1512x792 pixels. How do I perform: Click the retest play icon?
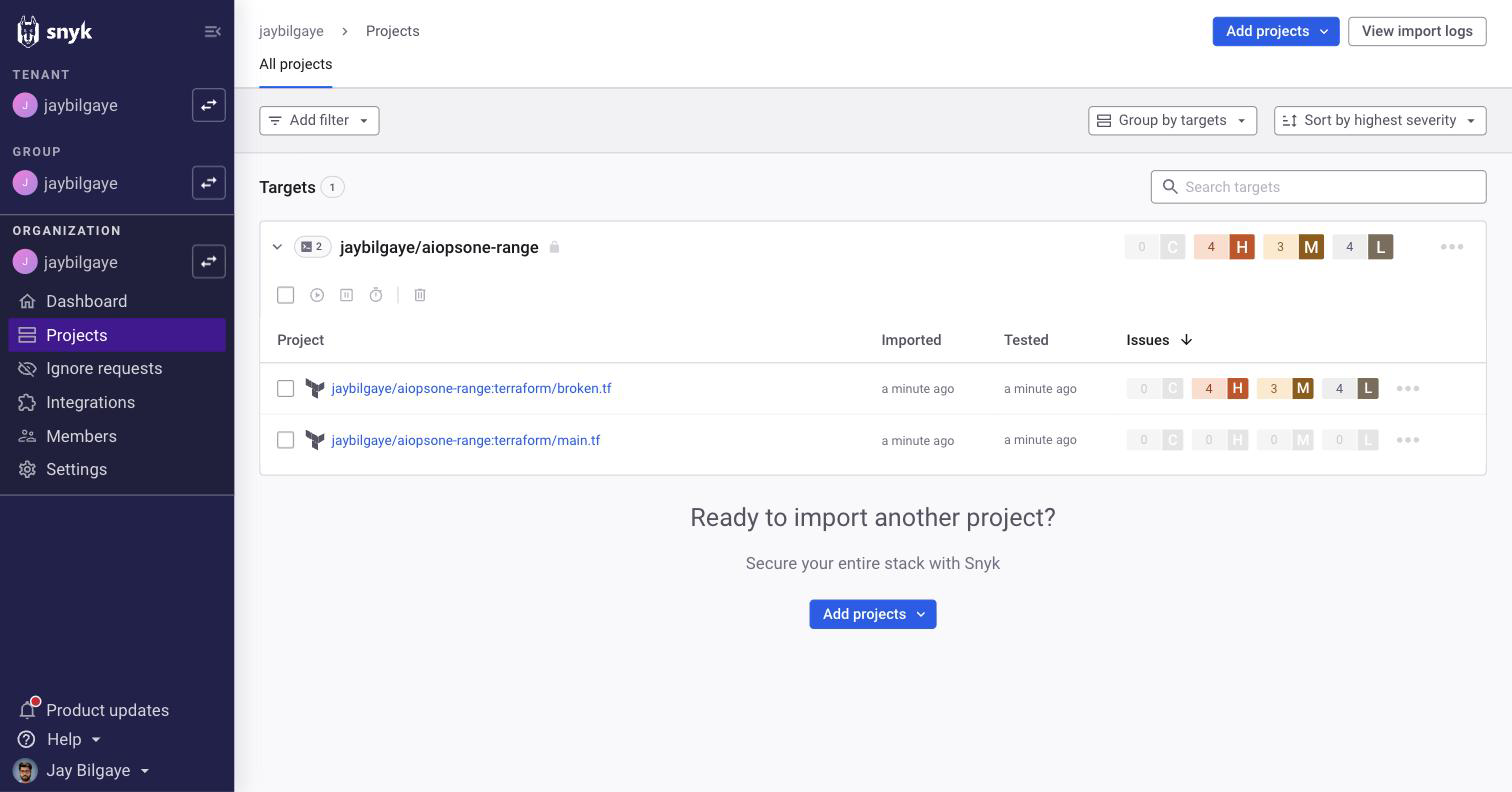317,295
